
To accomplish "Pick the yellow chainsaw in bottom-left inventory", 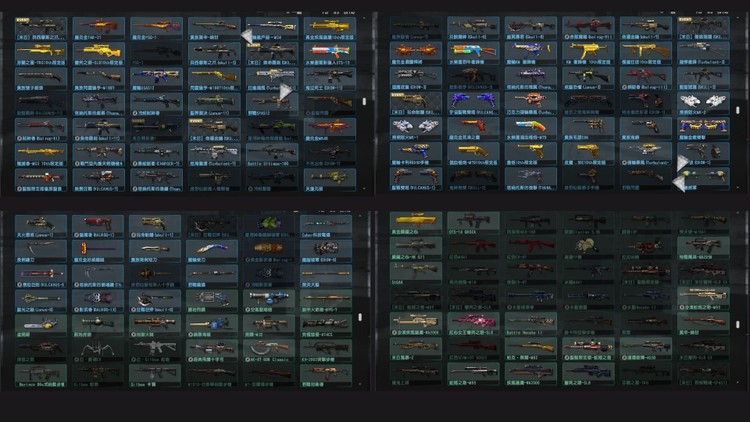I will pos(41,326).
